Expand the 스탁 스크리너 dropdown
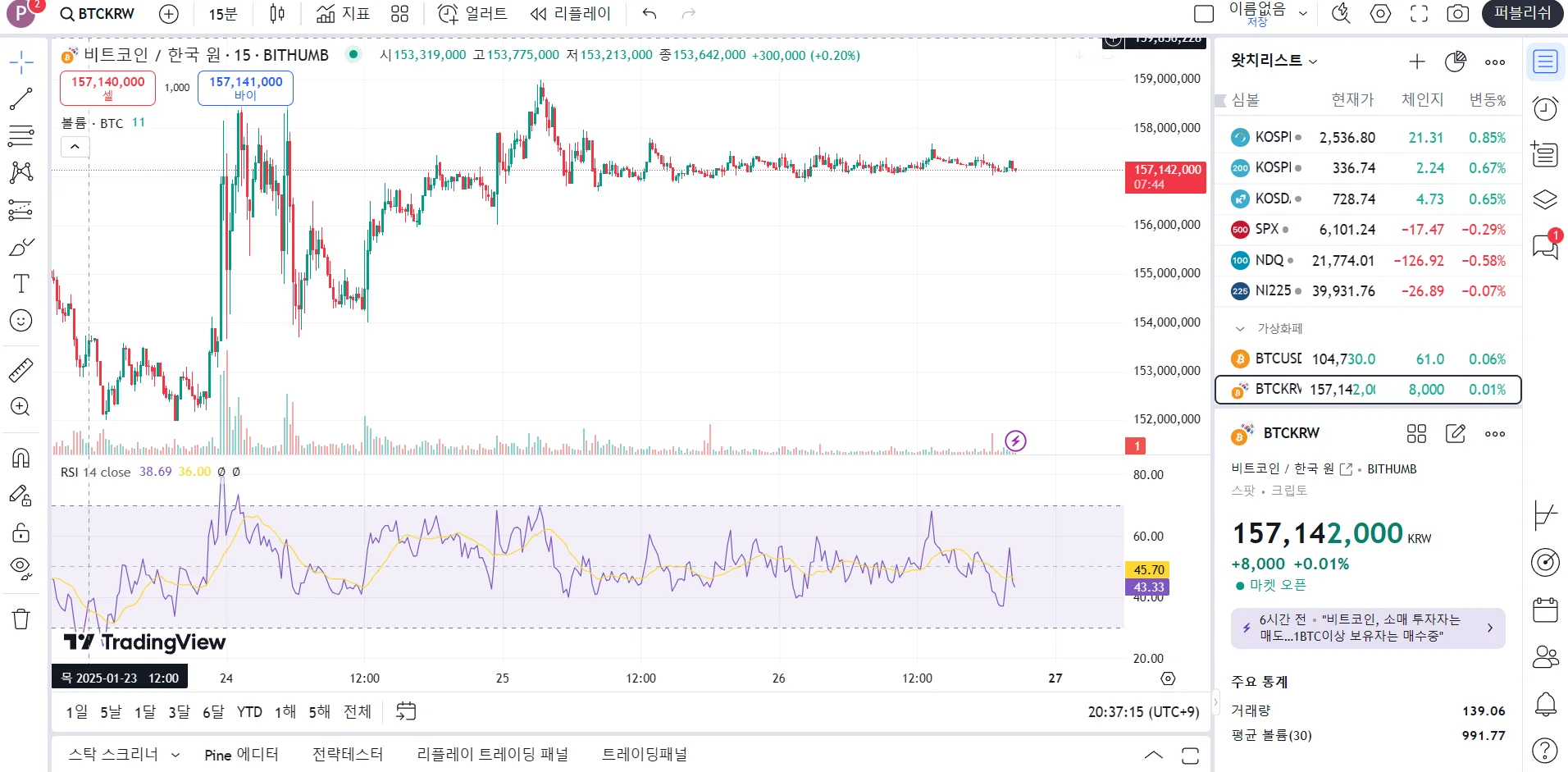This screenshot has width=1568, height=772. [175, 755]
